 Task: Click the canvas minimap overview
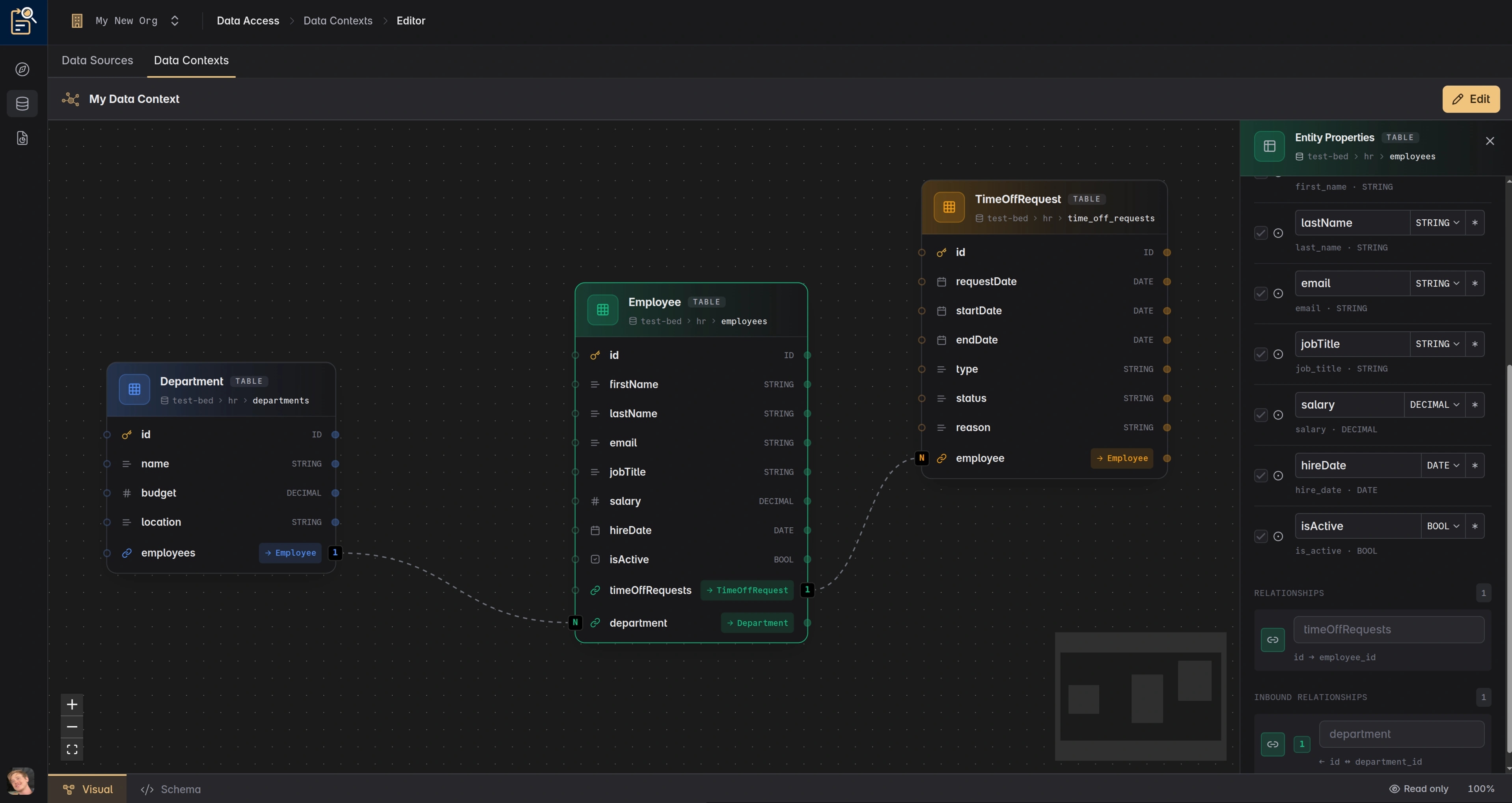tap(1141, 697)
